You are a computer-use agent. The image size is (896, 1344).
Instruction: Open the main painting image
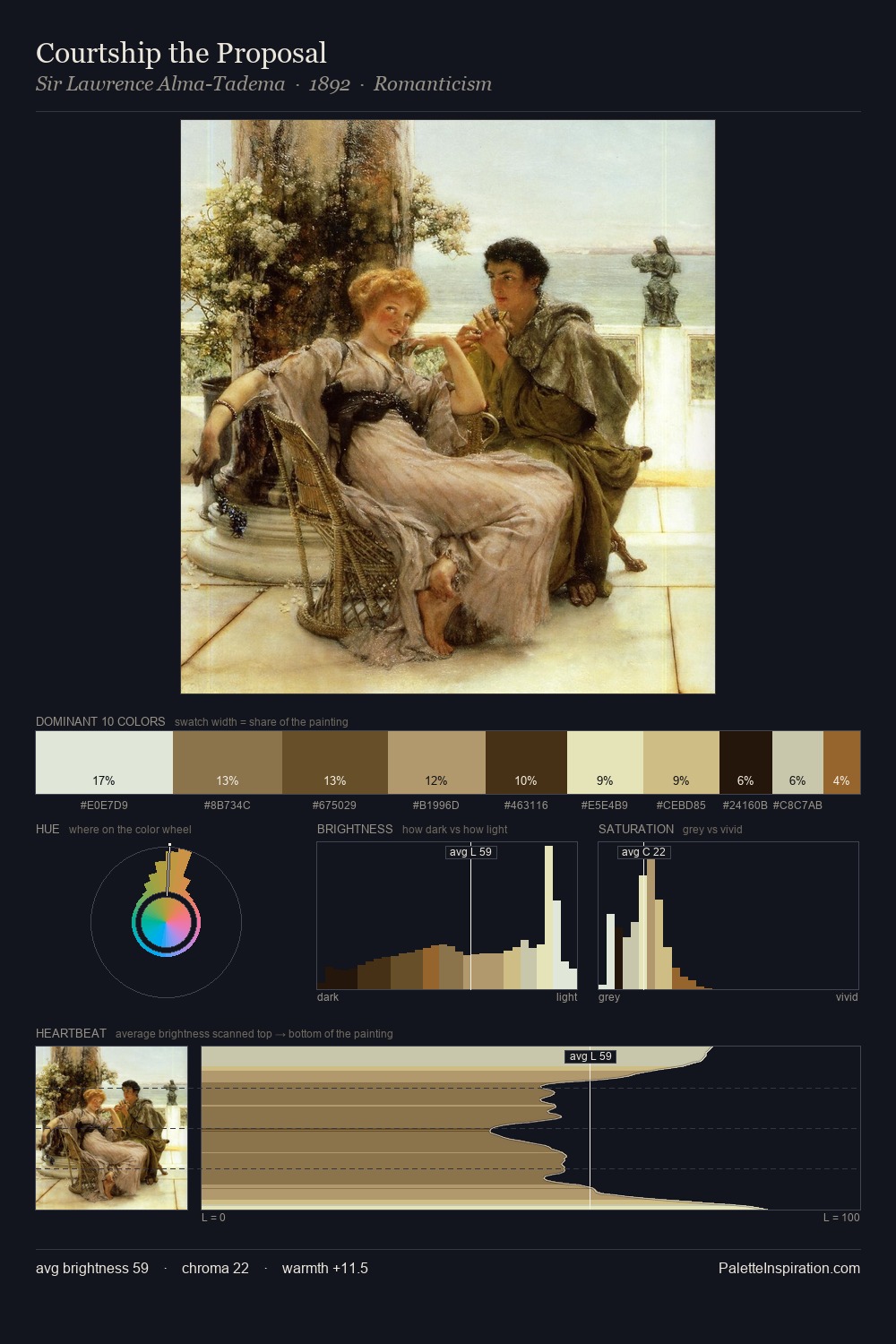[x=448, y=407]
